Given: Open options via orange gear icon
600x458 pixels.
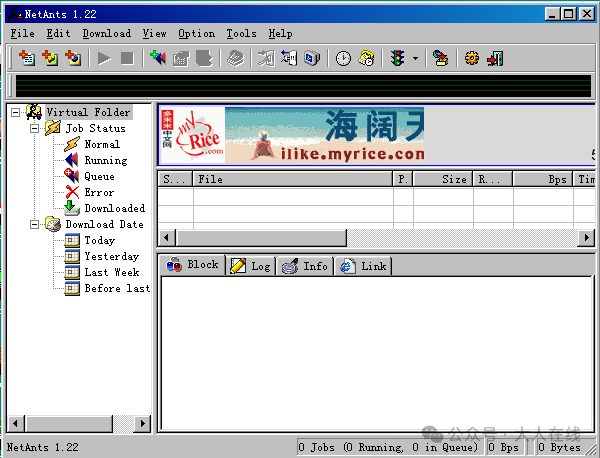Looking at the screenshot, I should click(472, 58).
